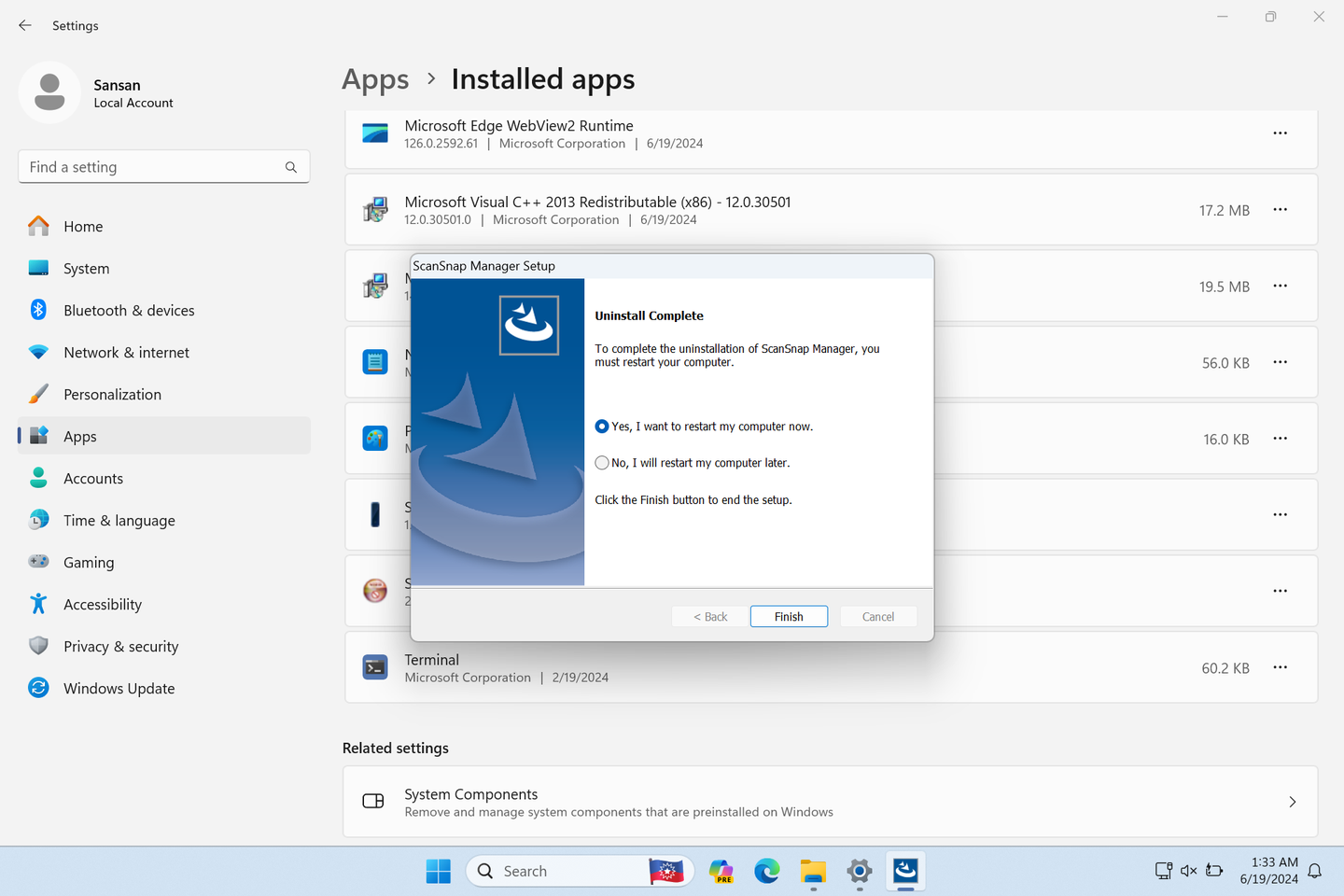Click the Find a setting search box
Screen dimensions: 1344x896
[163, 166]
